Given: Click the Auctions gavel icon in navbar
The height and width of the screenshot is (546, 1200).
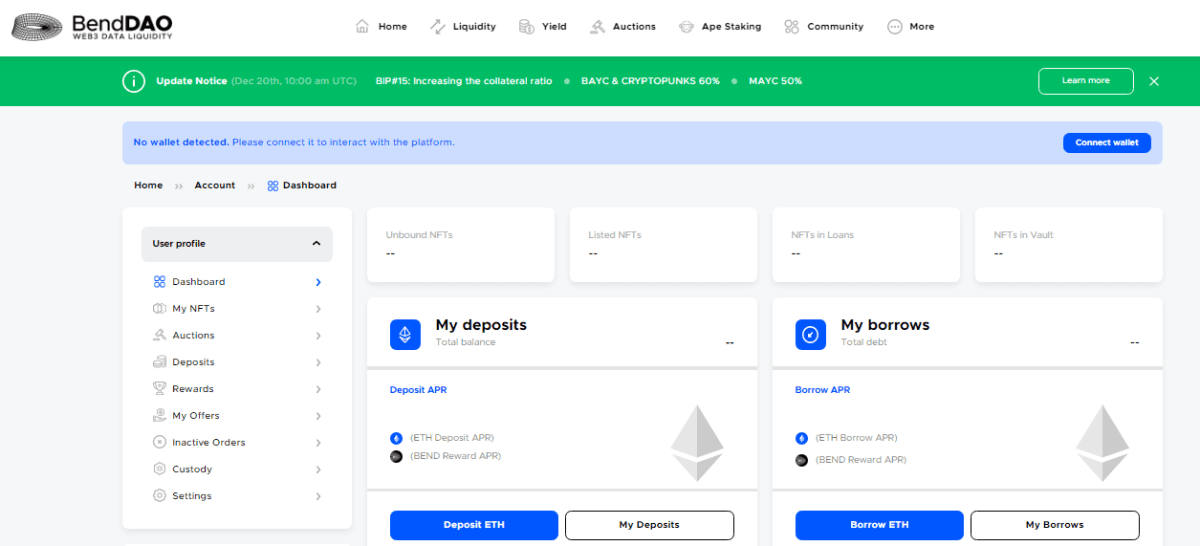Looking at the screenshot, I should (597, 27).
